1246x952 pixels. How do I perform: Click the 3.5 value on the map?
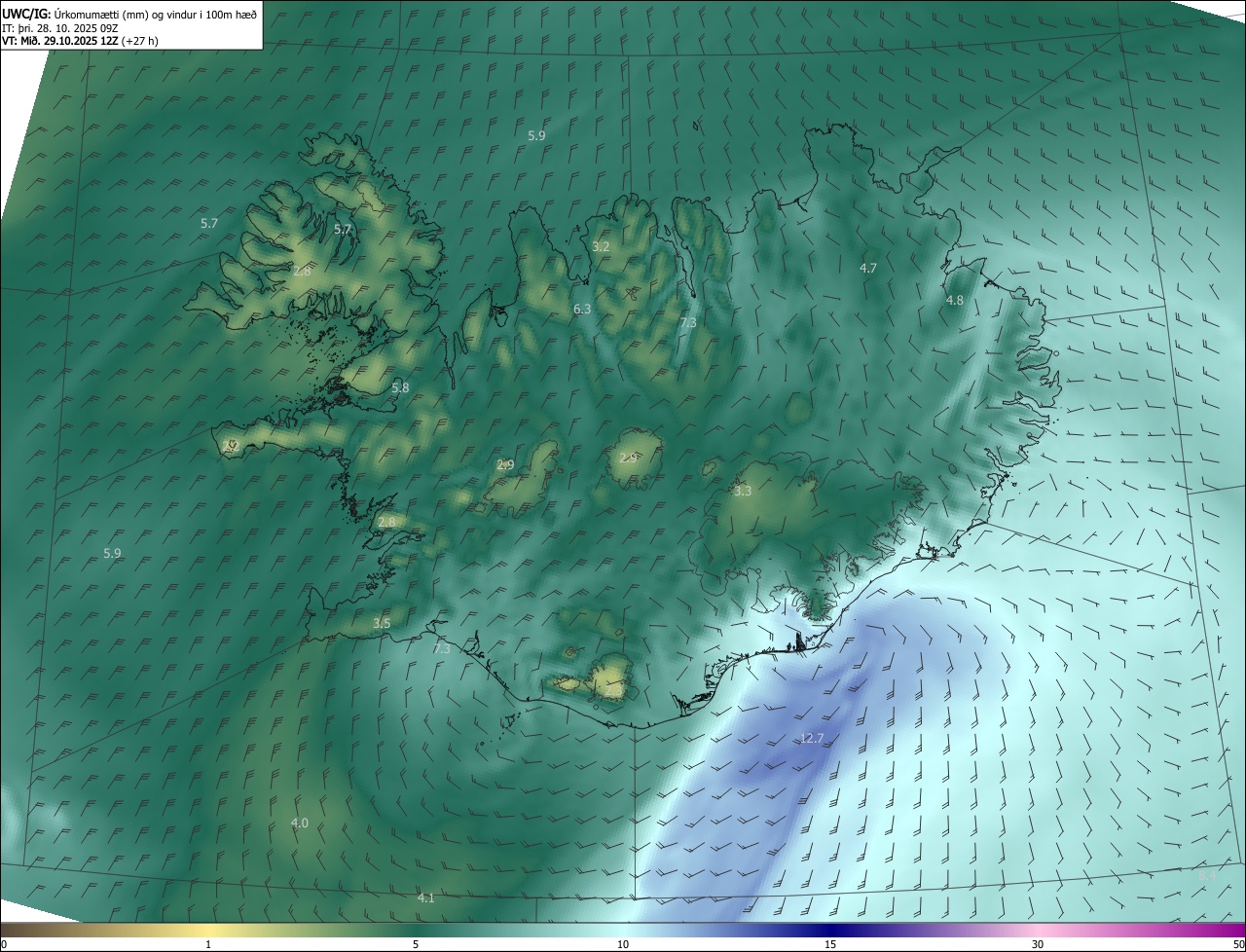tap(382, 623)
